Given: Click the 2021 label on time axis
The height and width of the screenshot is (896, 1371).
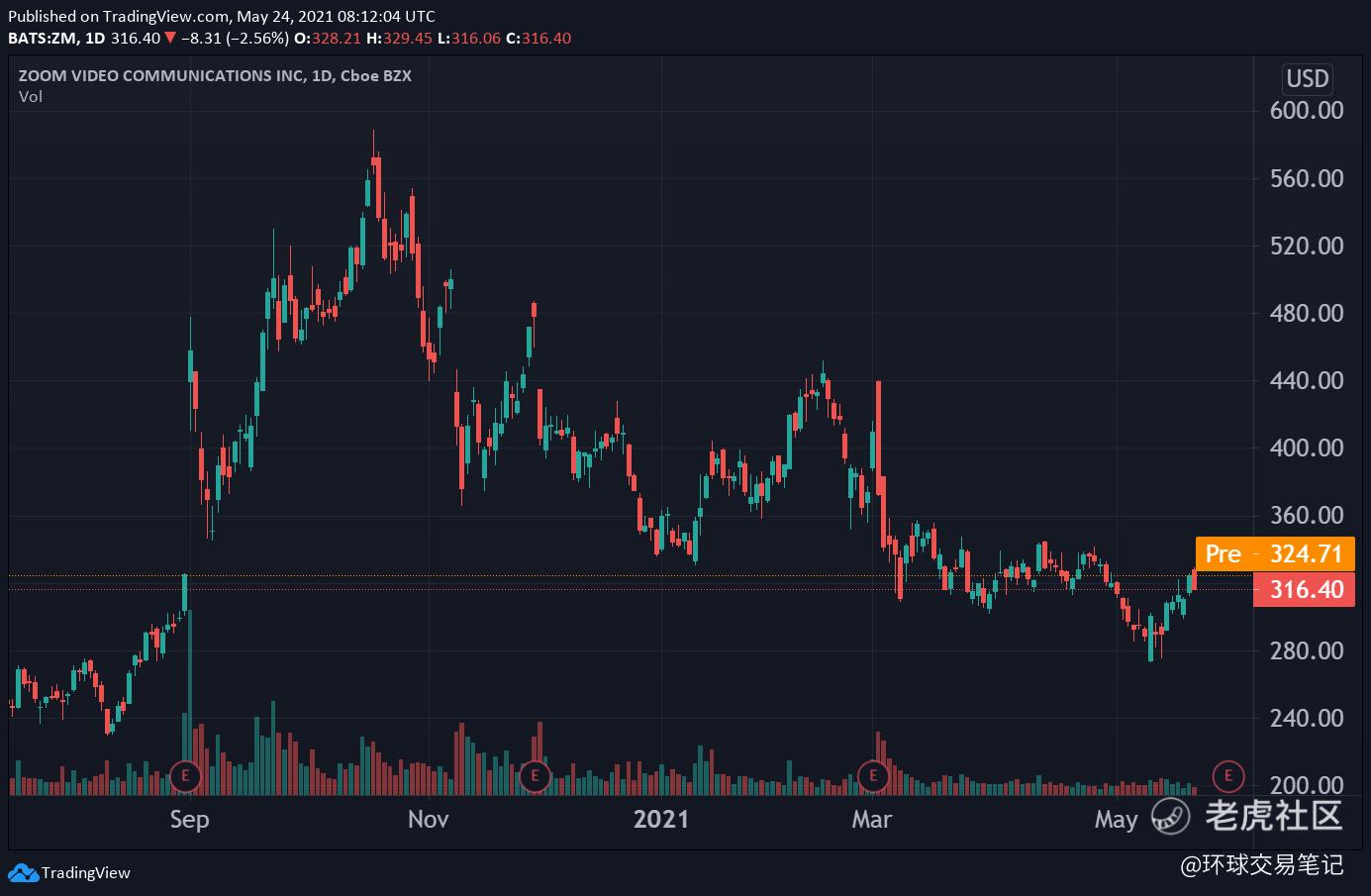Looking at the screenshot, I should point(660,820).
